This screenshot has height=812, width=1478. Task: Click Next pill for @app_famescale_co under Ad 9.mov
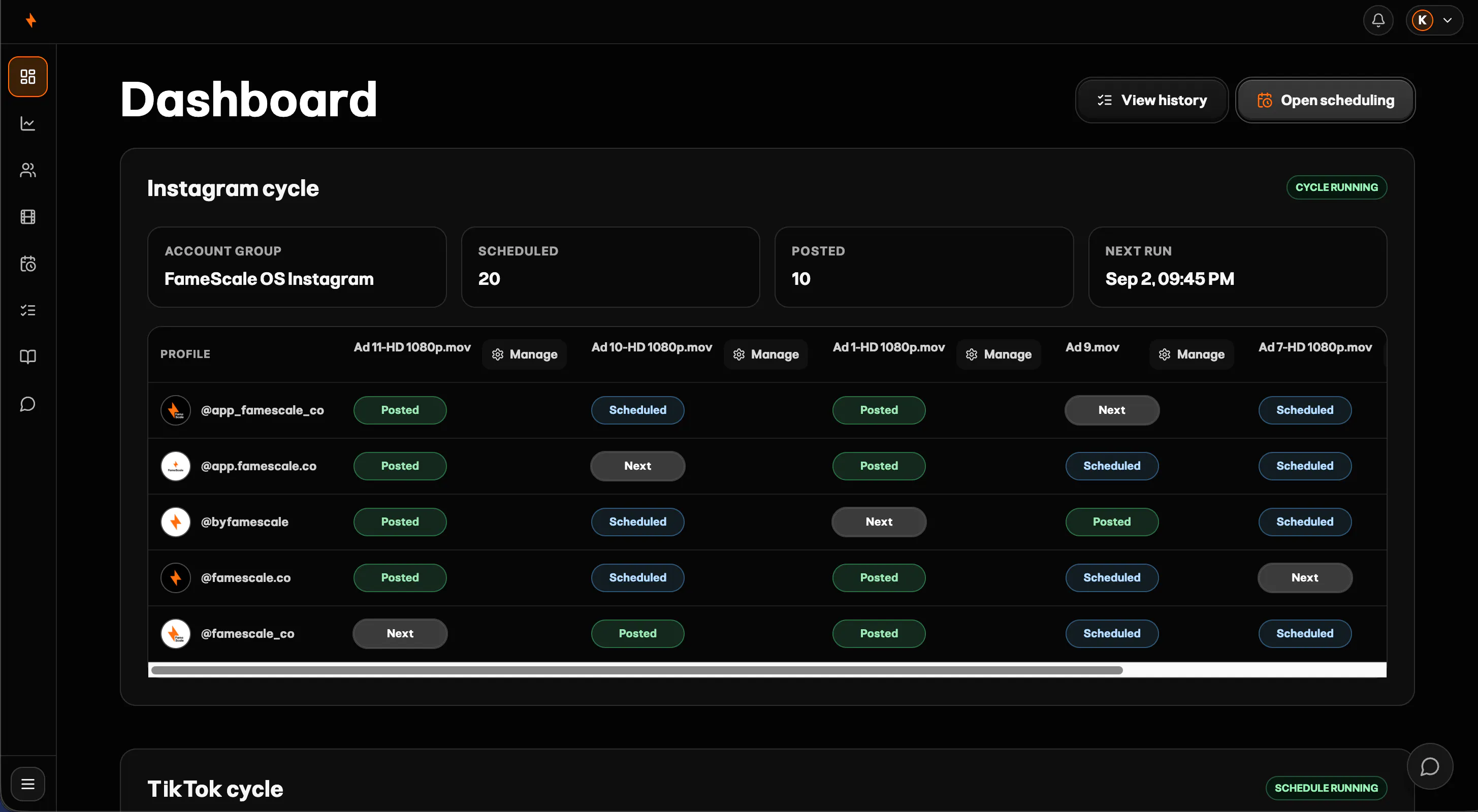coord(1112,410)
